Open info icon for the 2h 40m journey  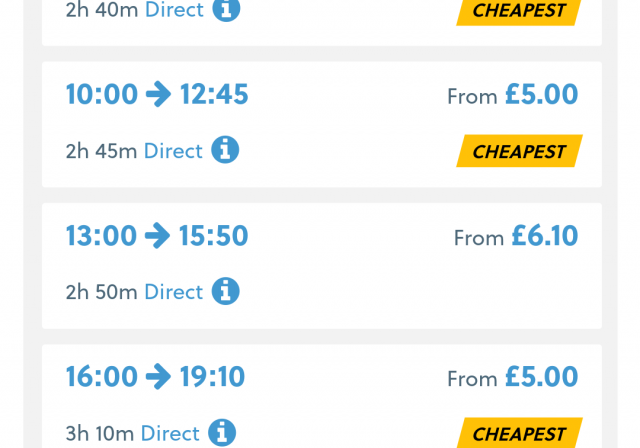tap(226, 9)
